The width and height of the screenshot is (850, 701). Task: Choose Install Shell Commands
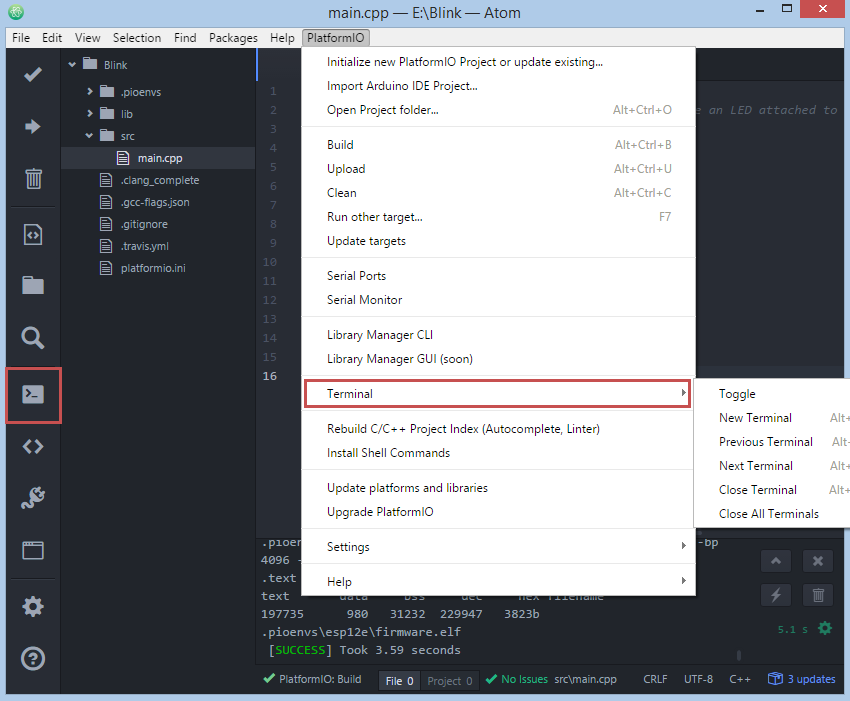(x=498, y=453)
